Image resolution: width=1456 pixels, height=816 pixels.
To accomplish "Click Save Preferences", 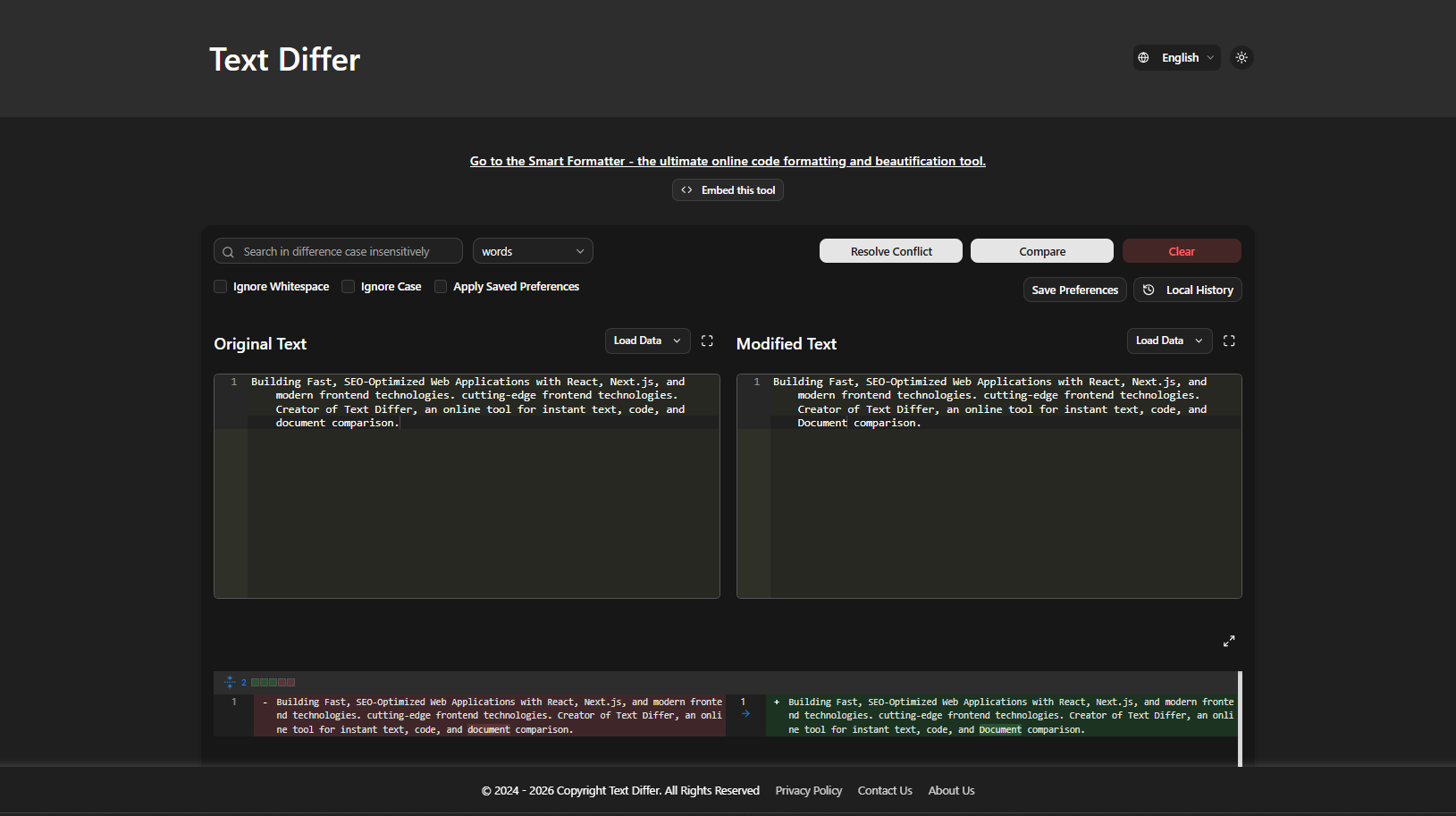I will click(x=1075, y=290).
